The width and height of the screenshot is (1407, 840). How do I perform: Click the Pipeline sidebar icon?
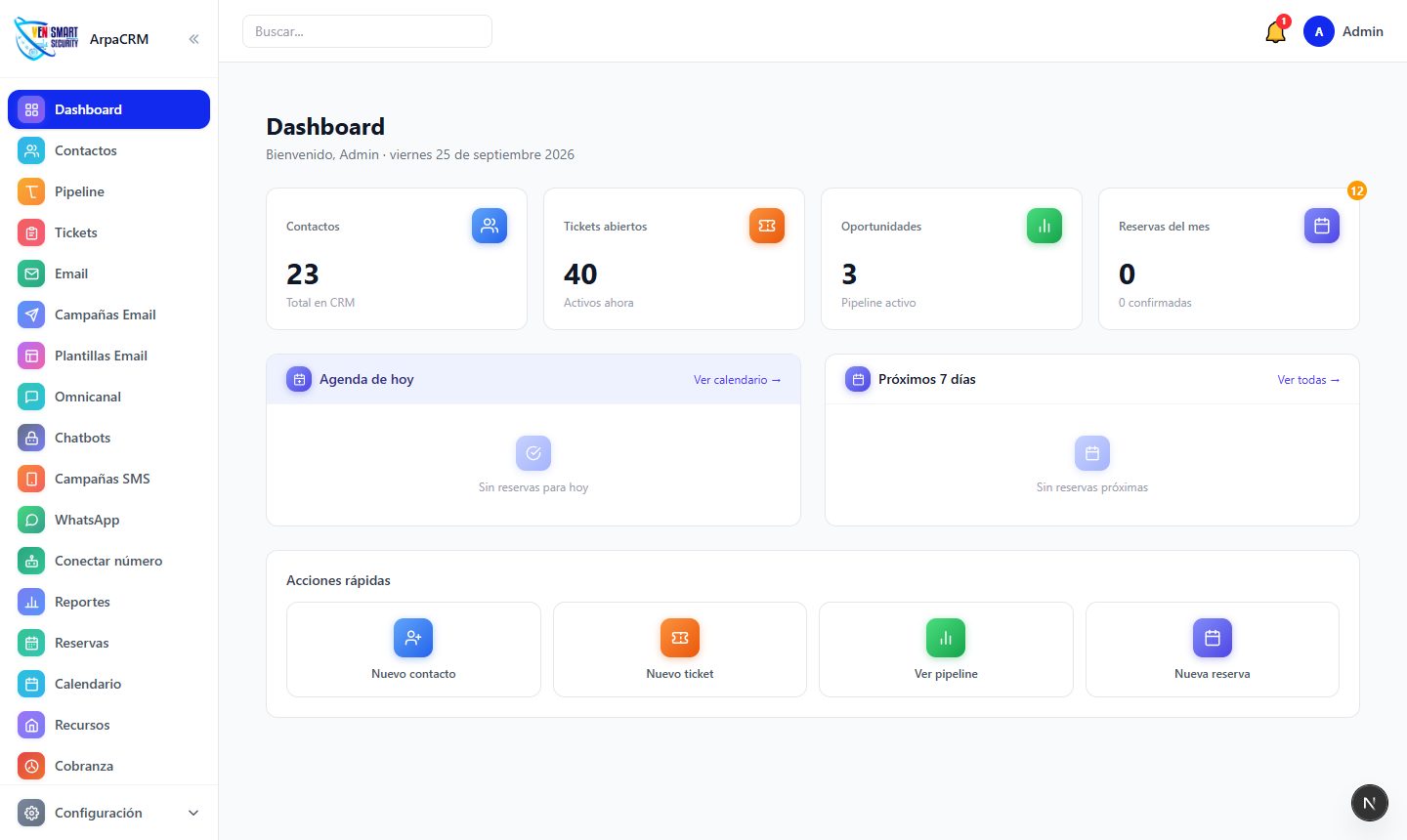pos(31,191)
